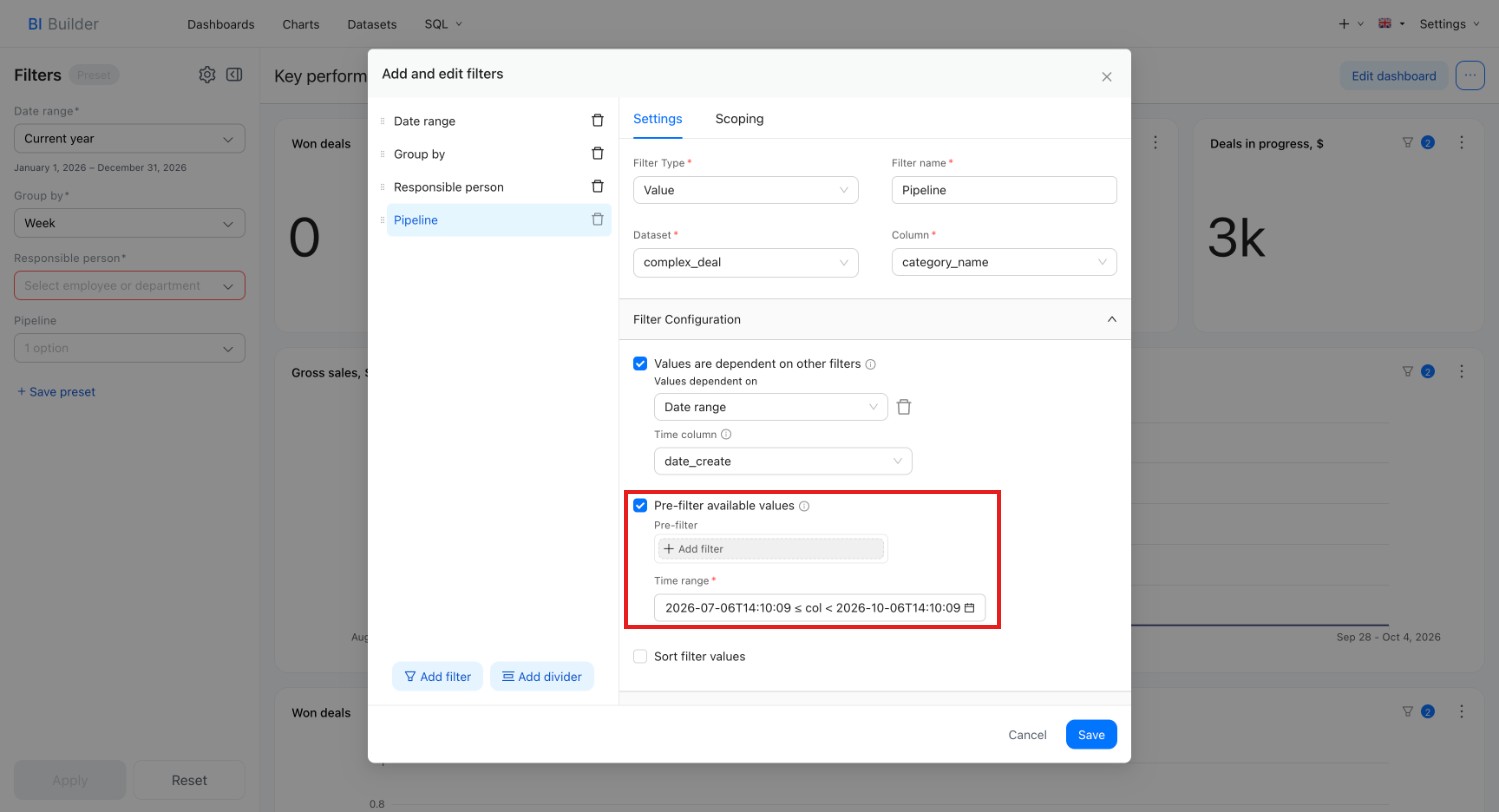Collapse the Filter Configuration section

click(1111, 320)
